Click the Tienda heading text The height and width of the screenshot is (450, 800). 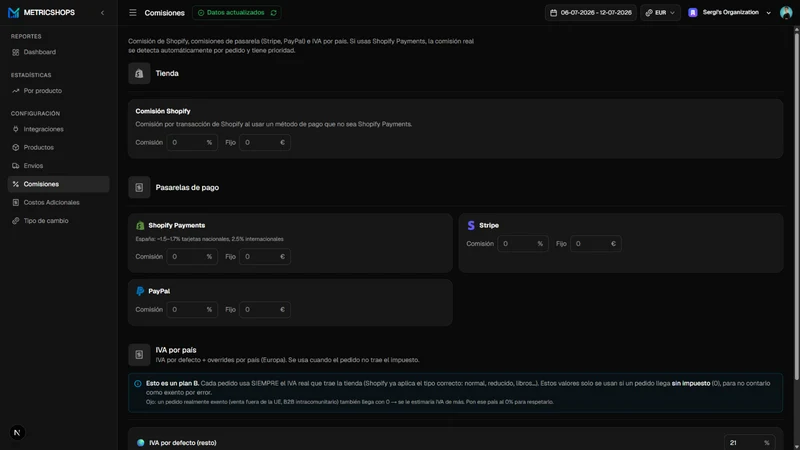167,73
